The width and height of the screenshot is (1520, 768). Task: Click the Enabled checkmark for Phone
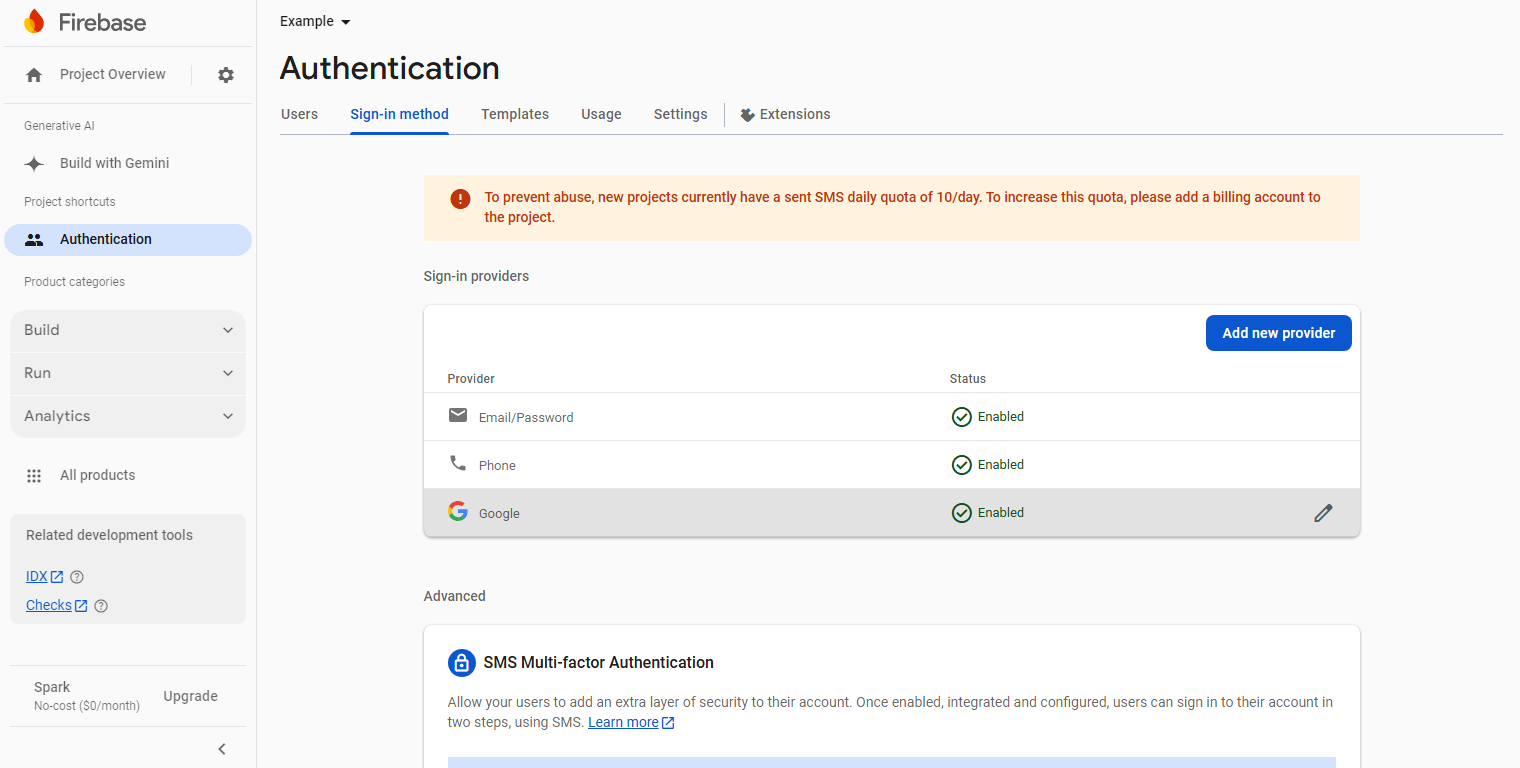[962, 465]
